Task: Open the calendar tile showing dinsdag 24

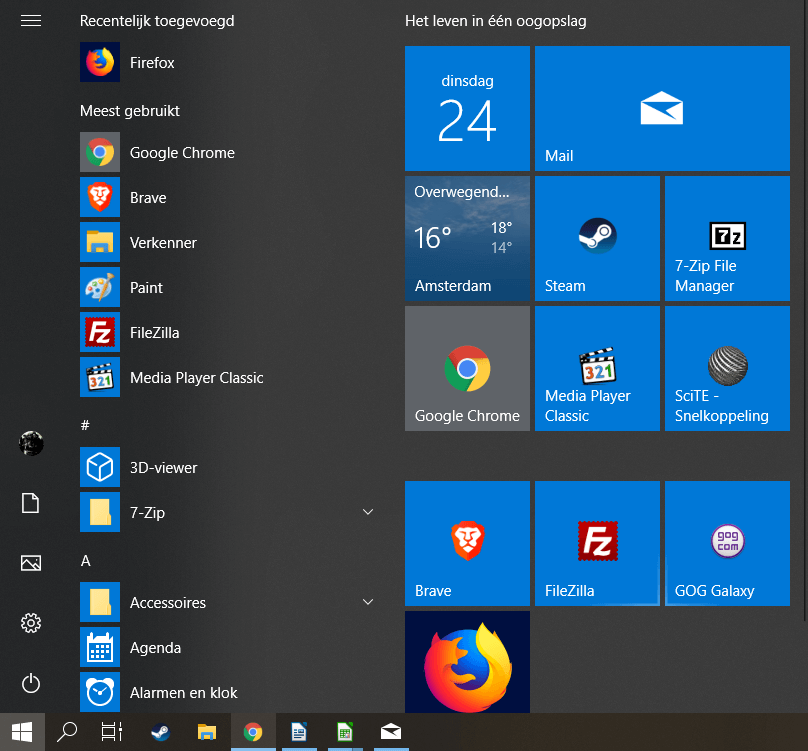Action: pos(467,108)
